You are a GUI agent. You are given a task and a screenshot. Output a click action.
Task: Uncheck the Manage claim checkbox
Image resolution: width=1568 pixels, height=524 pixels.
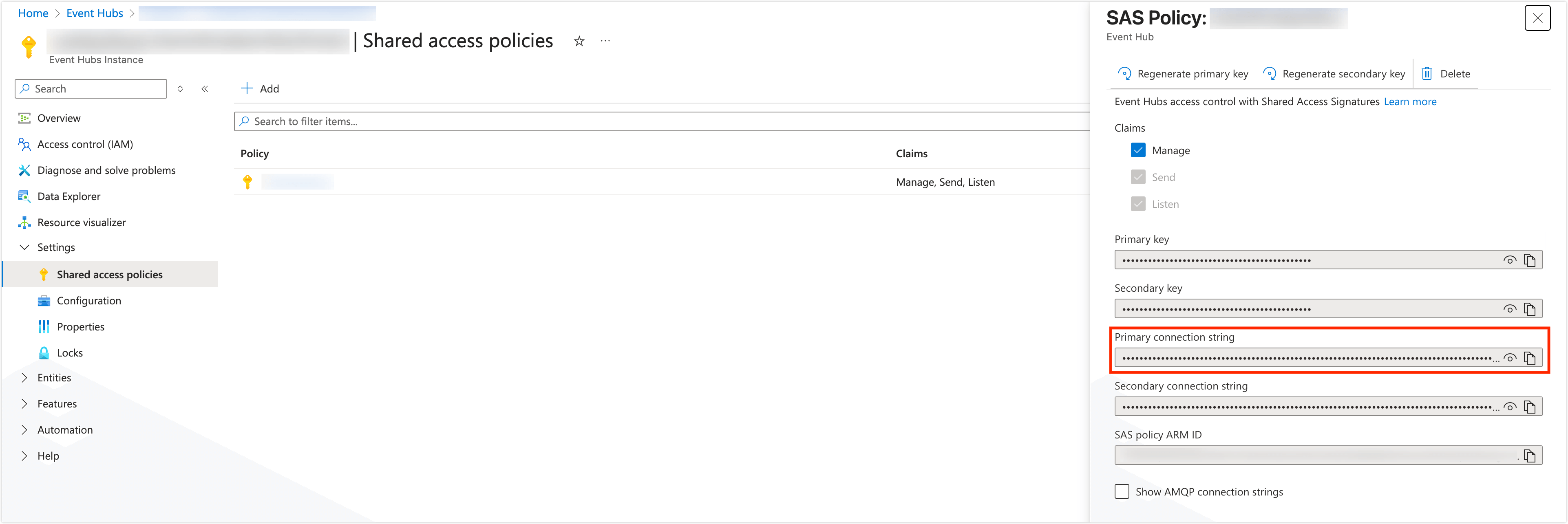pos(1137,150)
